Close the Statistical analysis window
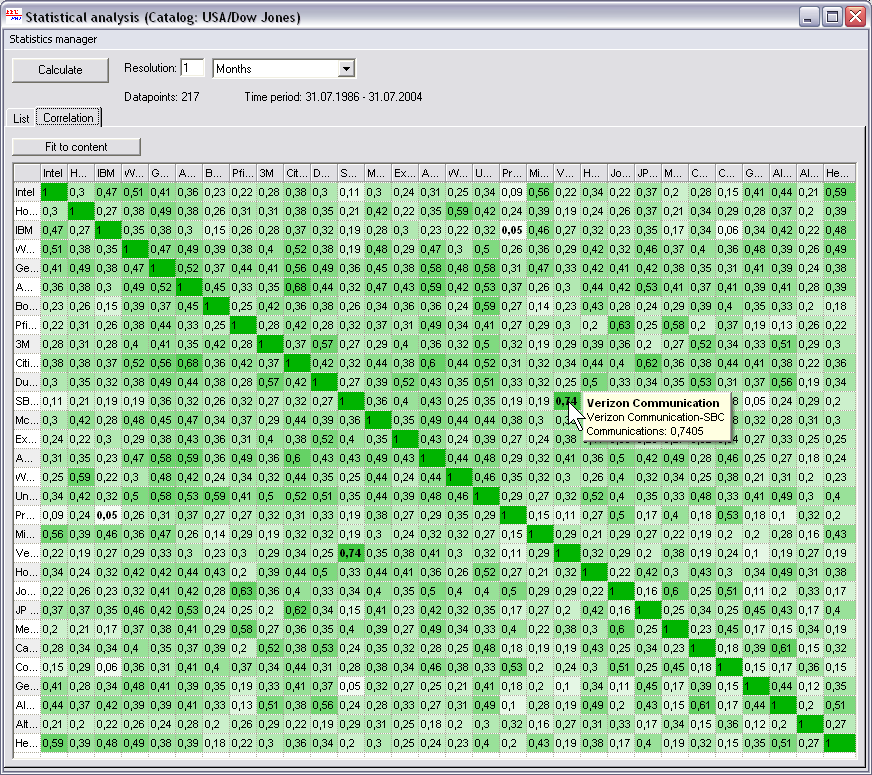The height and width of the screenshot is (775, 872). [x=854, y=17]
